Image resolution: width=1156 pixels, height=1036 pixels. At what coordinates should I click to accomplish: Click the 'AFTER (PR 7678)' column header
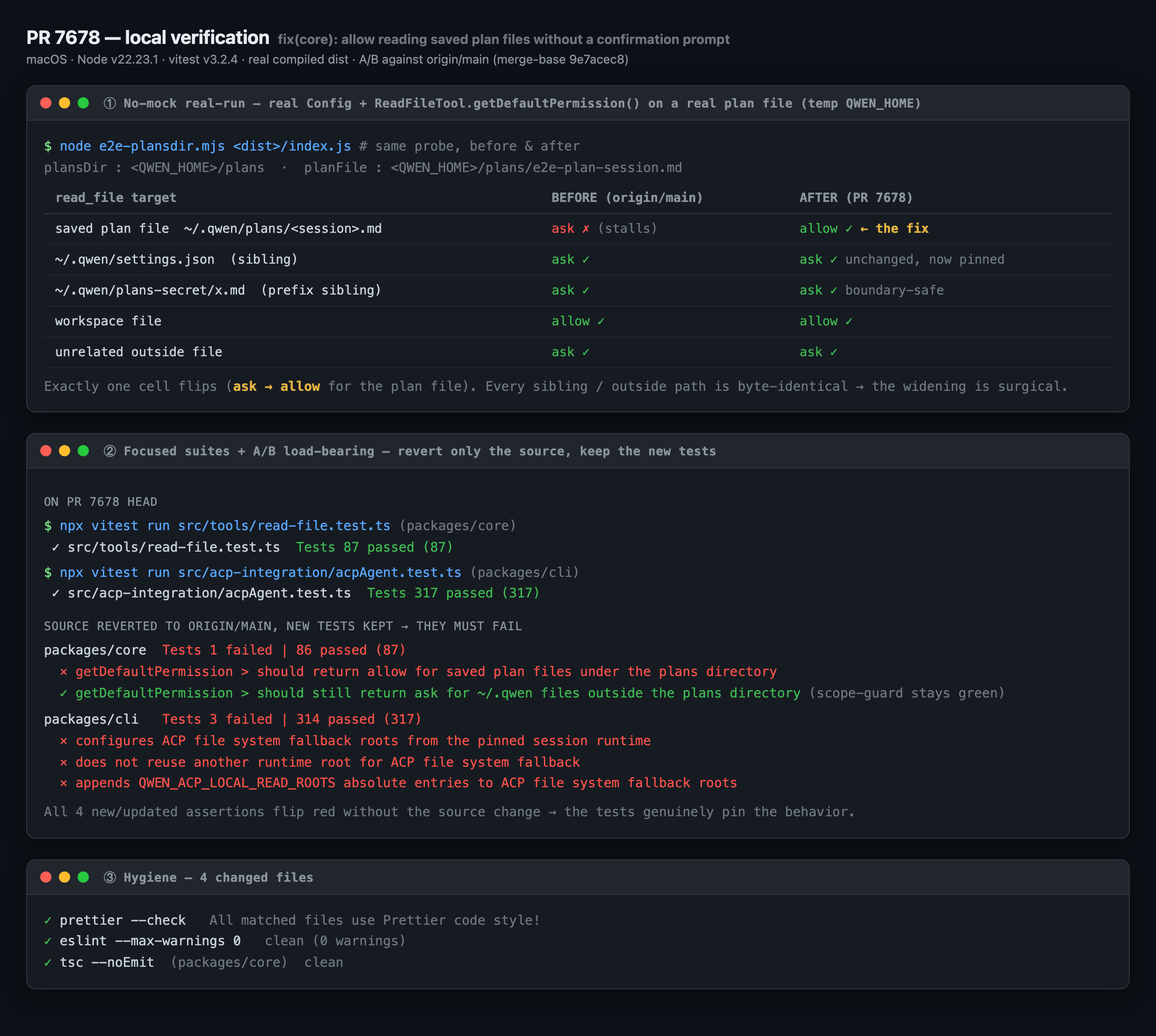click(x=856, y=198)
